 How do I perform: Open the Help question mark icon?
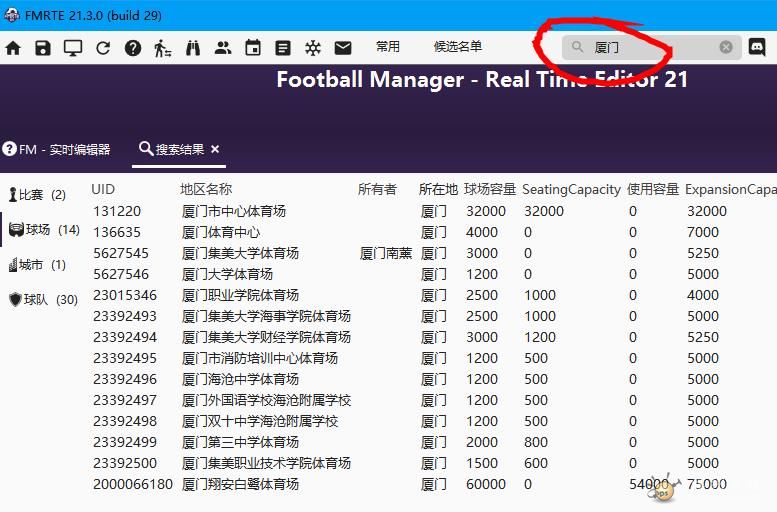pos(133,48)
